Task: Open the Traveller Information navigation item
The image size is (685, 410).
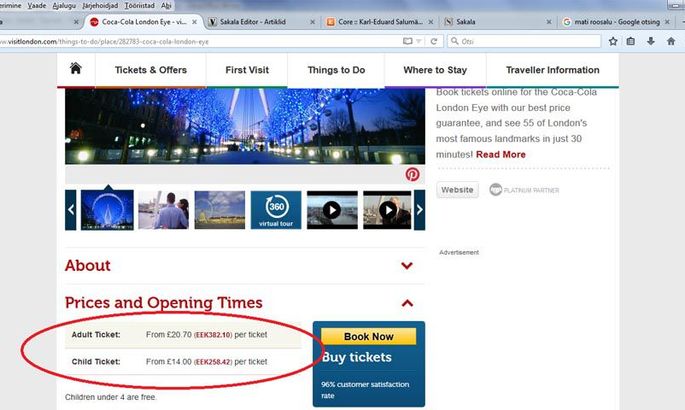Action: (553, 70)
